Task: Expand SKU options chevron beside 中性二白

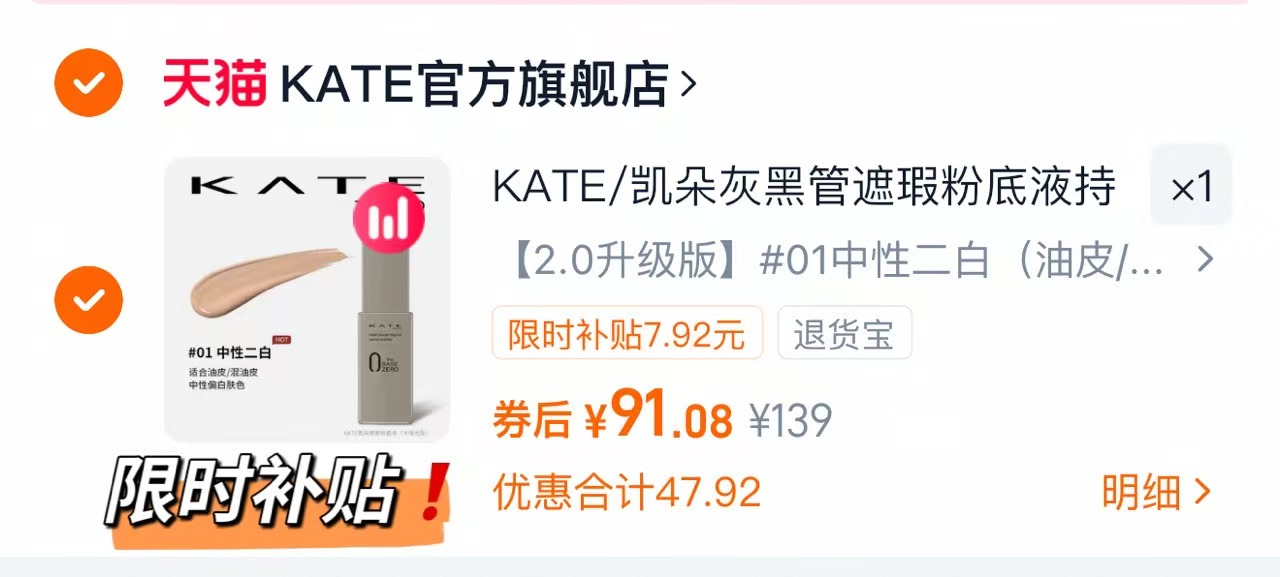Action: [x=1205, y=260]
